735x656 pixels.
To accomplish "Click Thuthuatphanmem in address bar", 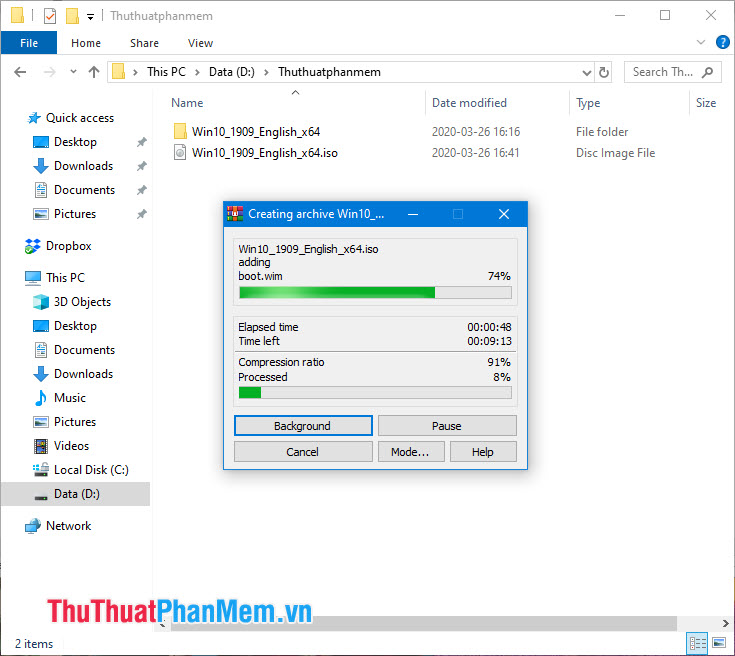I will [330, 72].
